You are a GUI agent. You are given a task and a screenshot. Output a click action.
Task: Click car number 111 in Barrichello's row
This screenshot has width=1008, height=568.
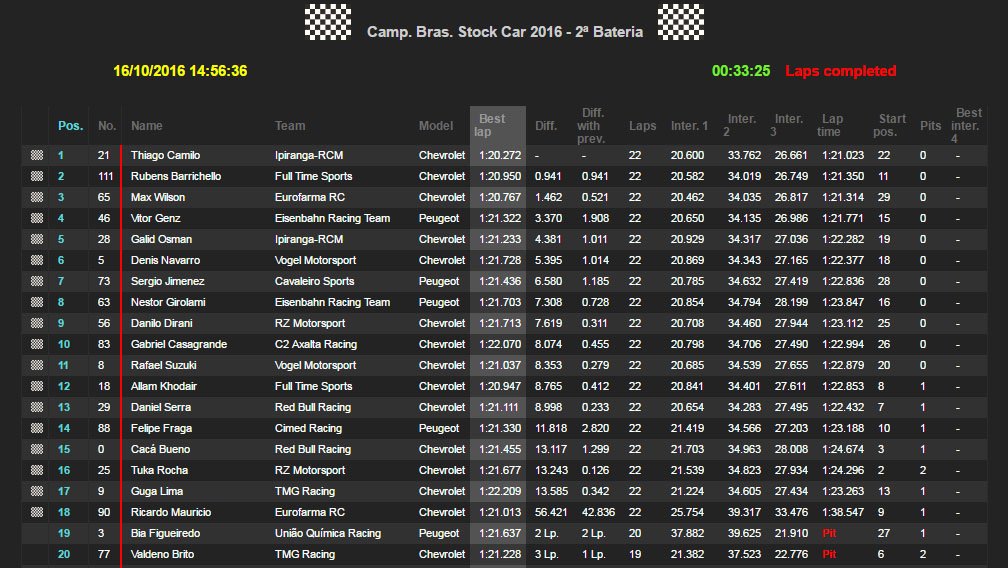point(105,176)
